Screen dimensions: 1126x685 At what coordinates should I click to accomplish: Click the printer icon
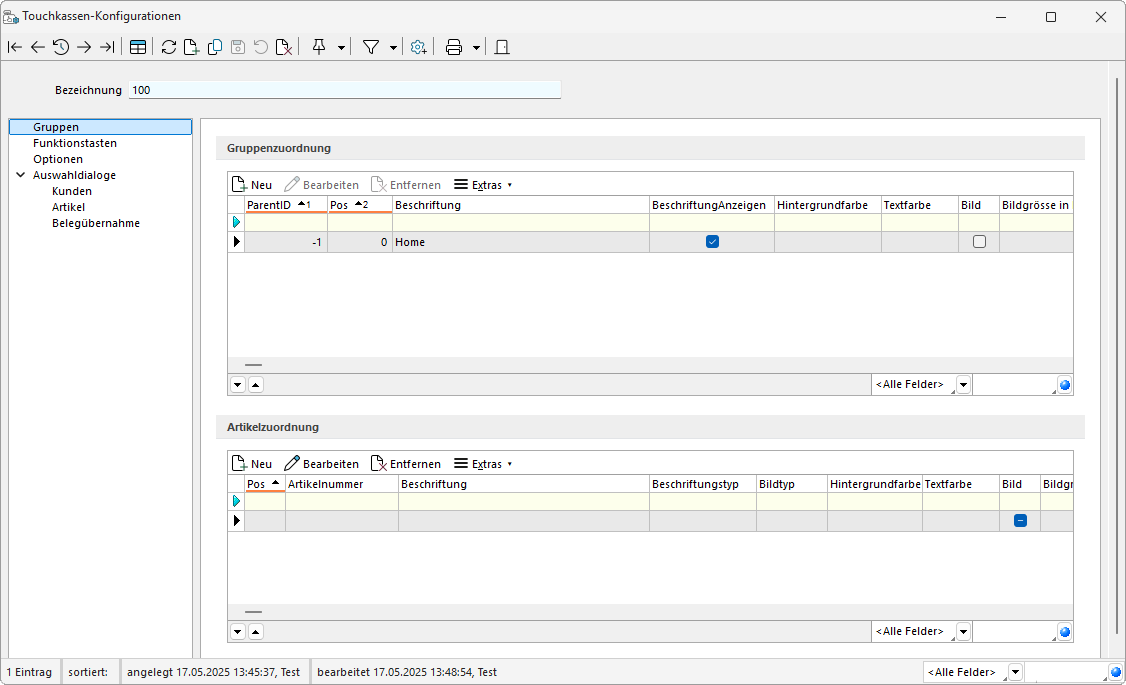(453, 47)
